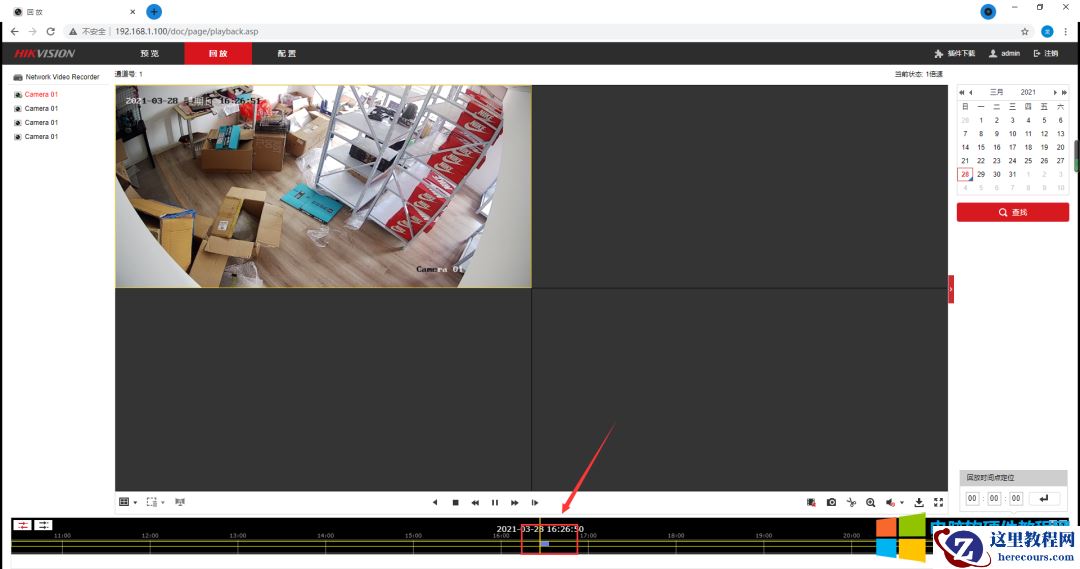The image size is (1080, 569).
Task: Click the go-to-time enter arrow button
Action: (x=1044, y=498)
